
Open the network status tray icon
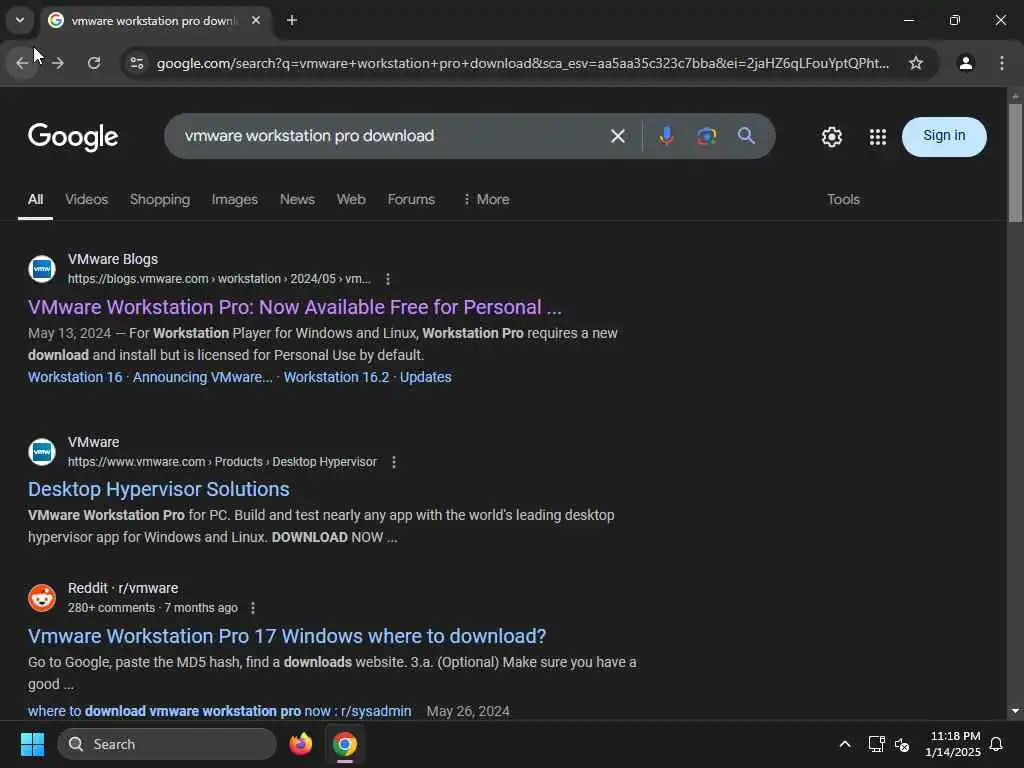point(876,744)
